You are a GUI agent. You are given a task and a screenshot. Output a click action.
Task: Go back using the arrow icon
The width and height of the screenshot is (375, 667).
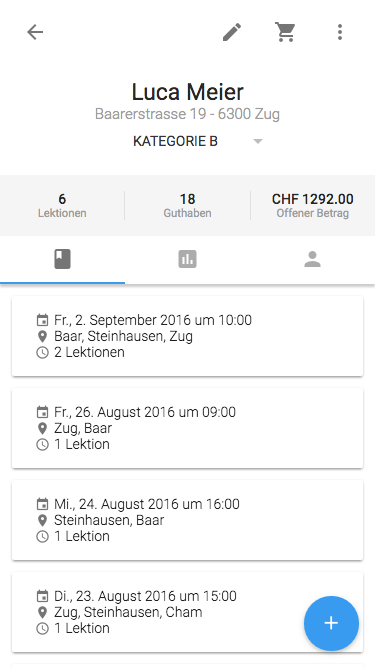click(35, 32)
